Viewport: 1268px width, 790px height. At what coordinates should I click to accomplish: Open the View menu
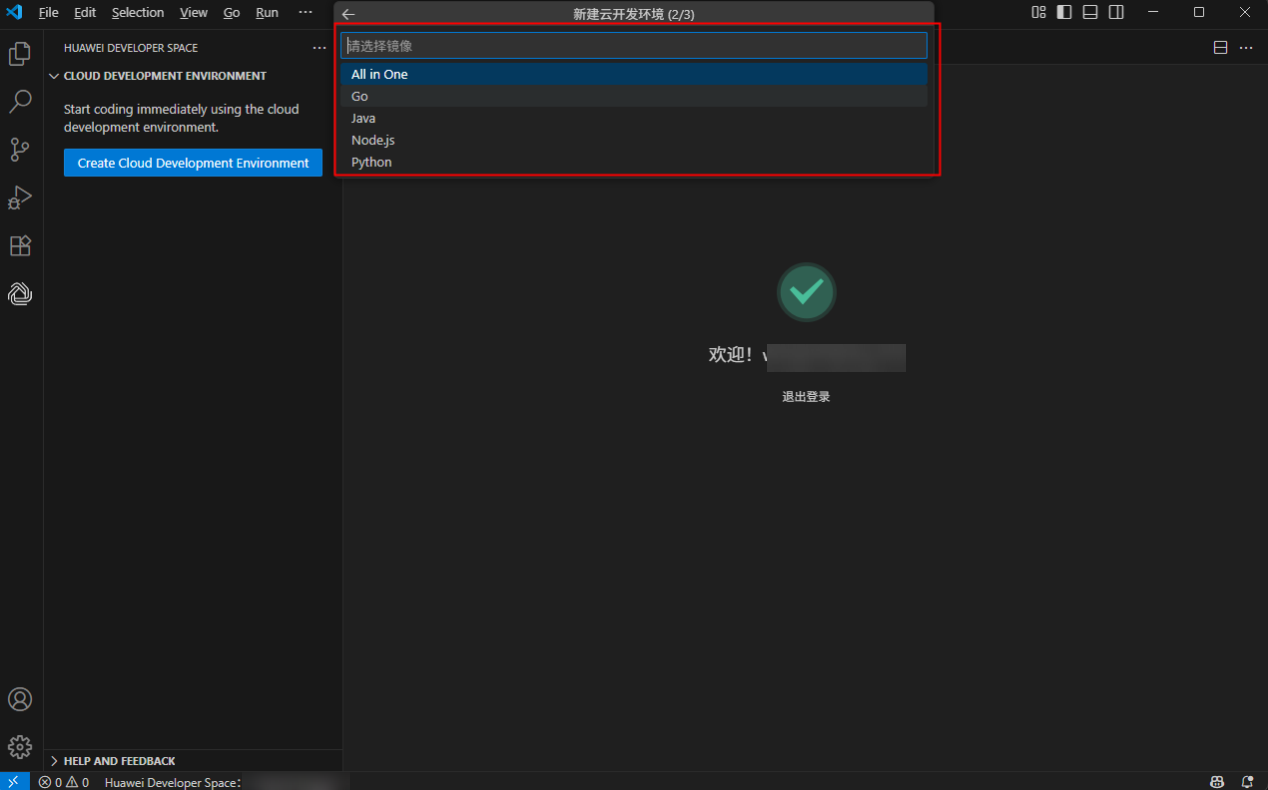coord(193,13)
